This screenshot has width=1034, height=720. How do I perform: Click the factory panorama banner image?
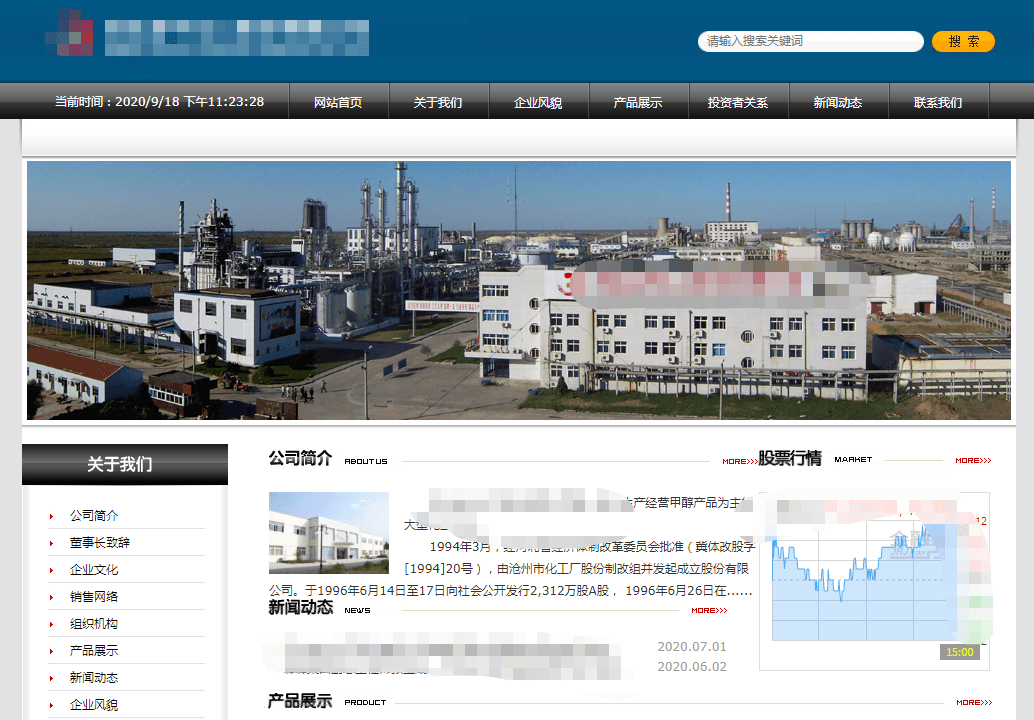click(518, 290)
